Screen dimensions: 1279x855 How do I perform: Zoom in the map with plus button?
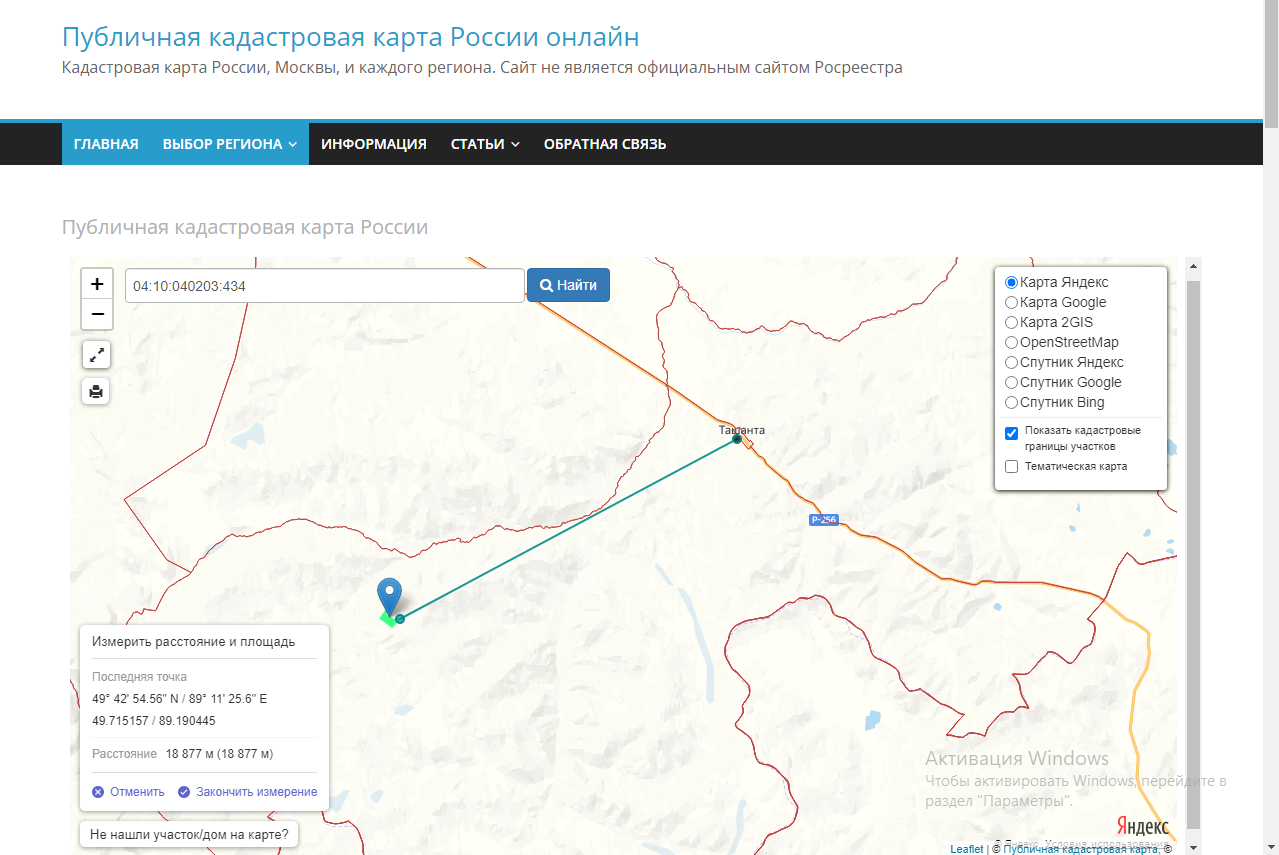97,284
